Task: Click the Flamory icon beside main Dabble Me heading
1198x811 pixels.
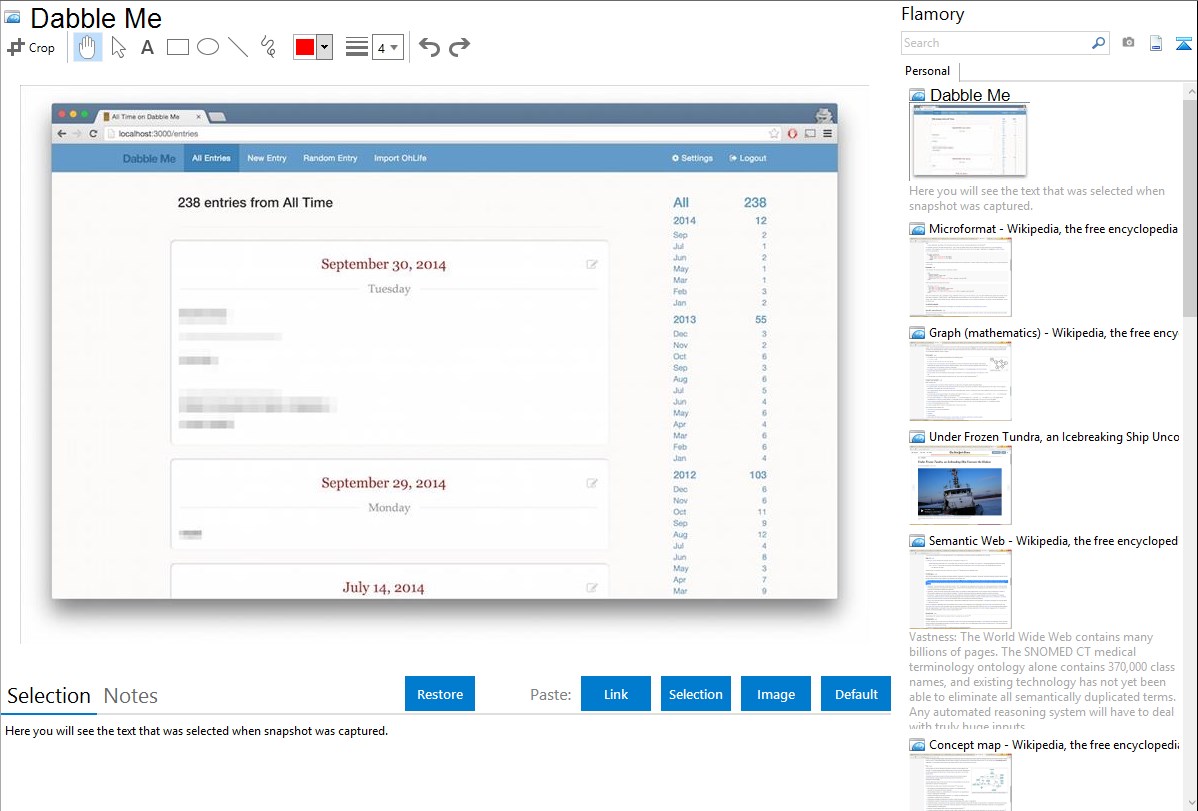Action: [x=12, y=18]
